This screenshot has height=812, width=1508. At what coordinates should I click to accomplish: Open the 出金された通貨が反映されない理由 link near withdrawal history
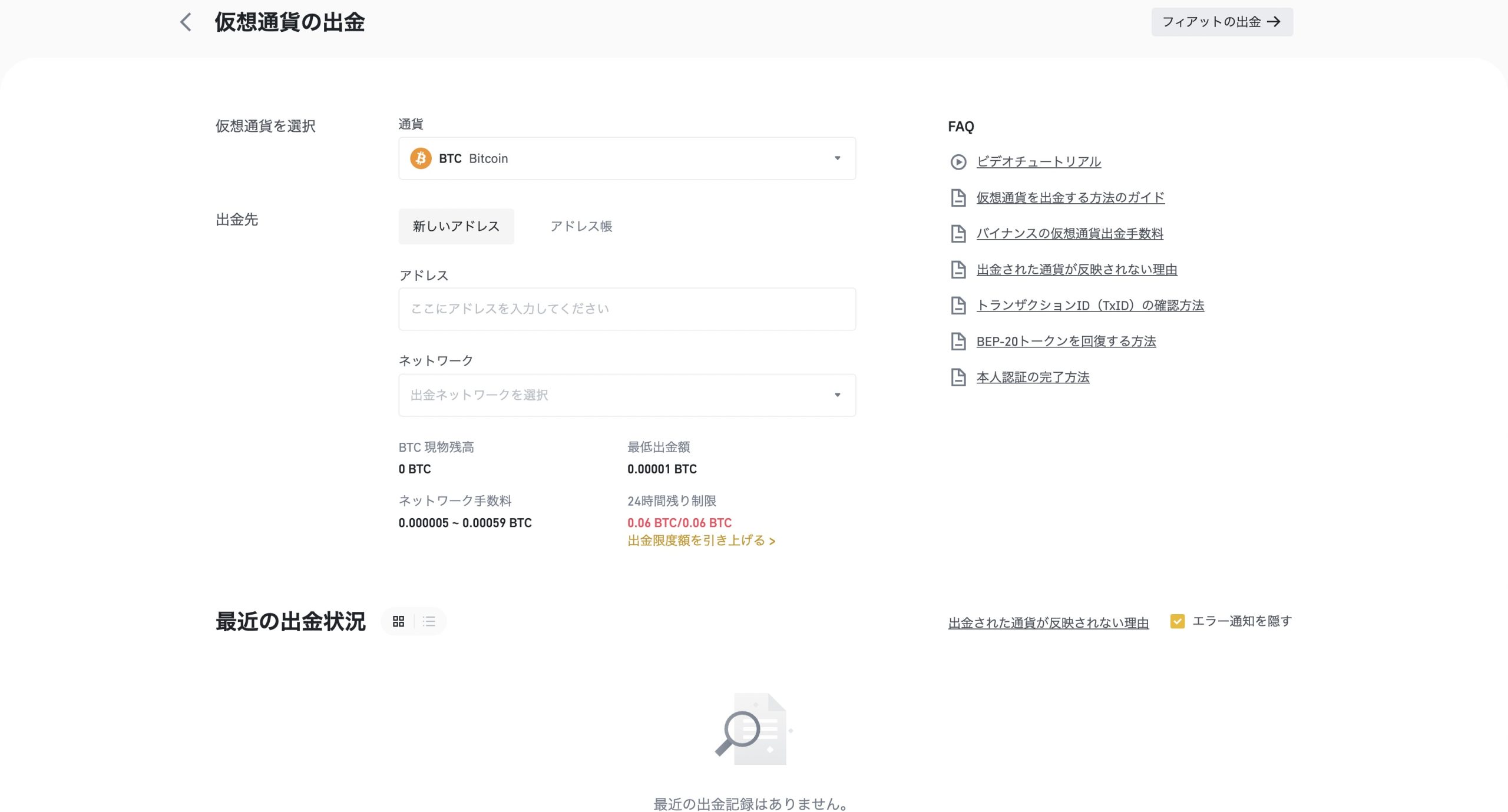pyautogui.click(x=1047, y=622)
